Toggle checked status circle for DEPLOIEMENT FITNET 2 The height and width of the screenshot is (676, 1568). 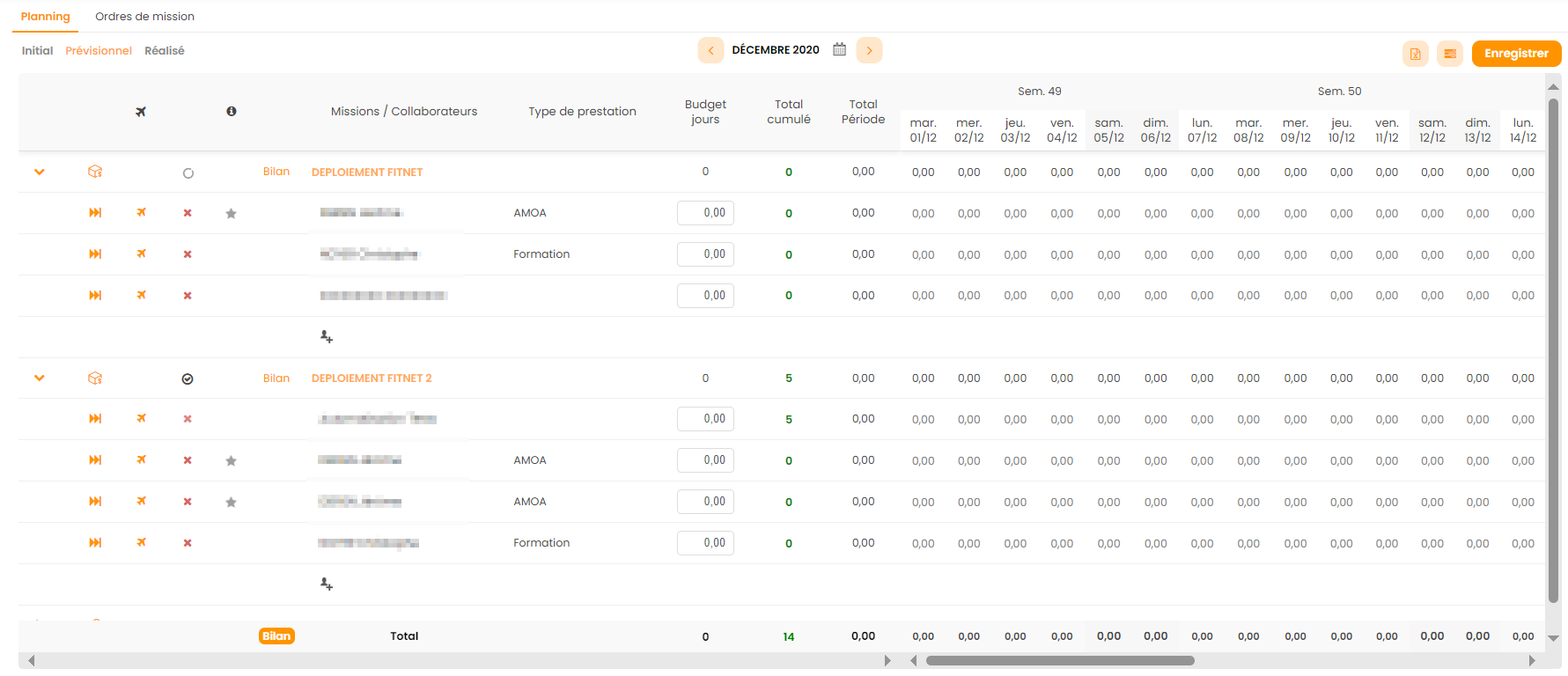(x=188, y=379)
